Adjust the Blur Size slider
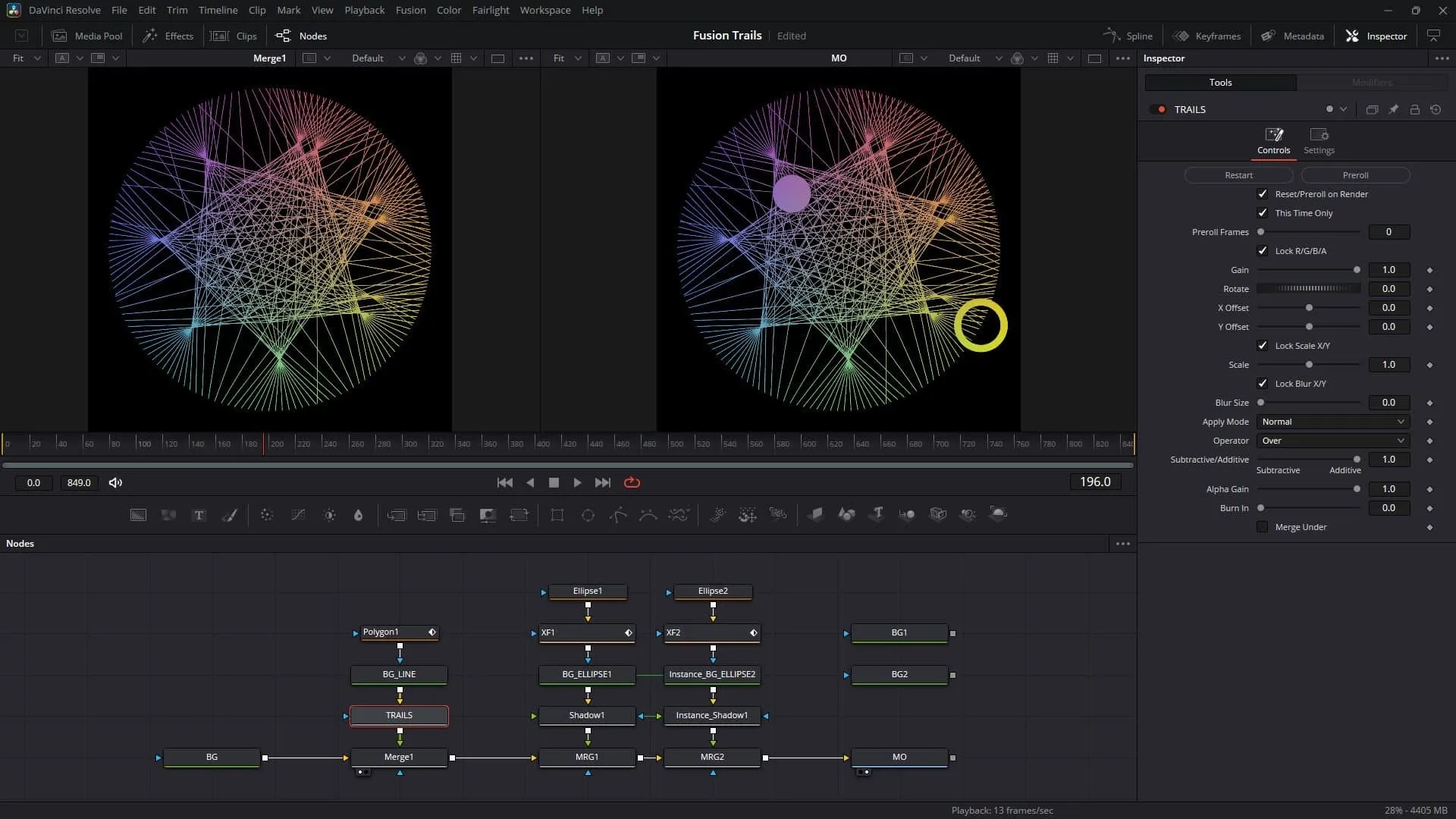 (x=1309, y=403)
